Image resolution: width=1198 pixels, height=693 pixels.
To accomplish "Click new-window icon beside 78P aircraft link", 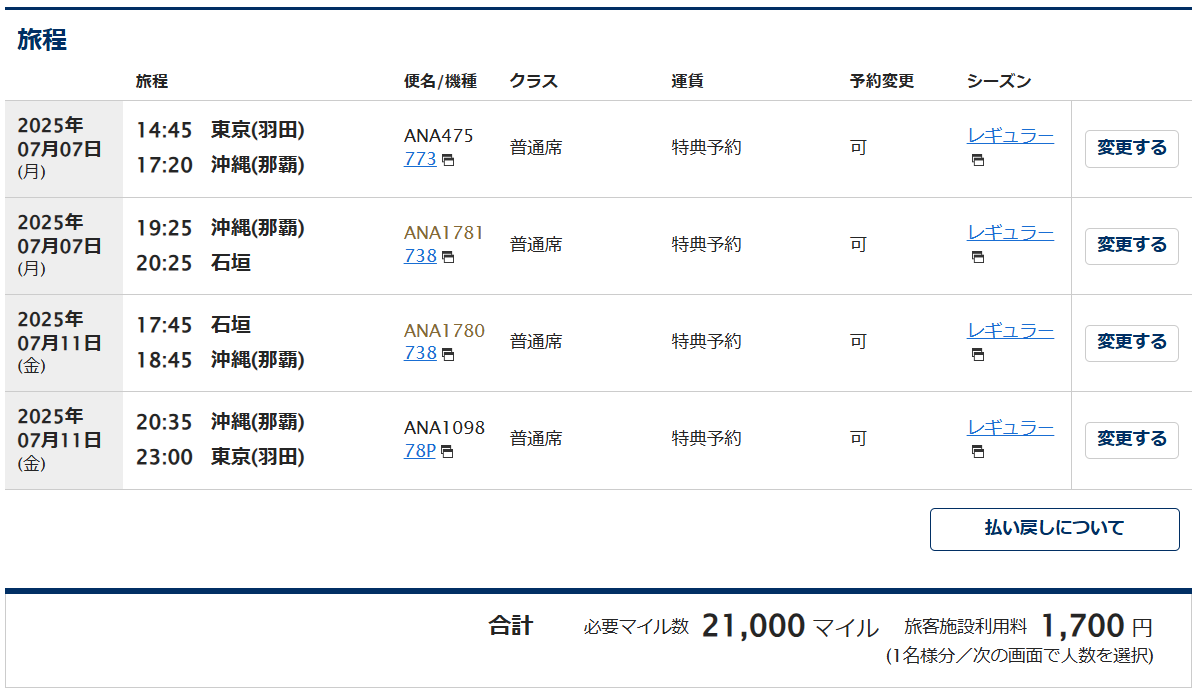I will [x=448, y=452].
